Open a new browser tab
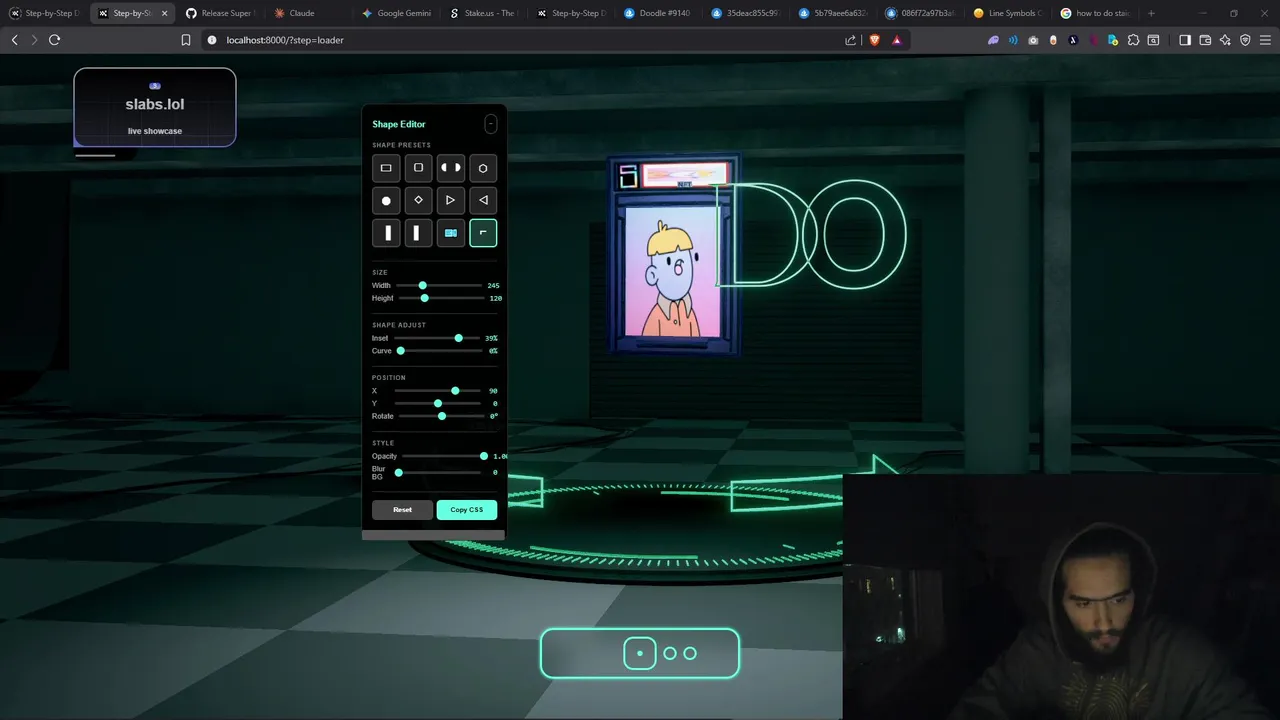 click(x=1151, y=13)
